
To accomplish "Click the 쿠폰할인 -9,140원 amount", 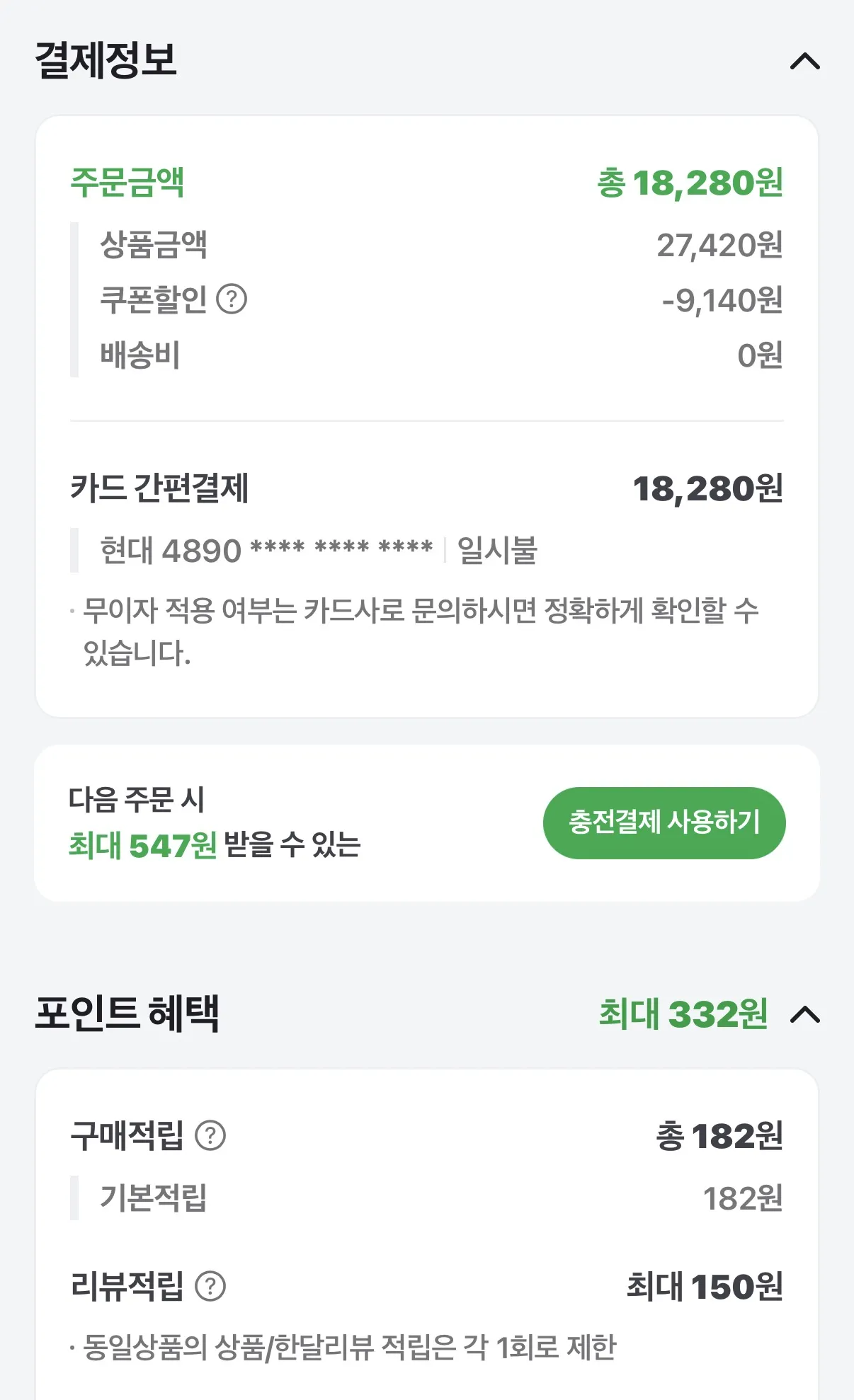I will point(722,300).
